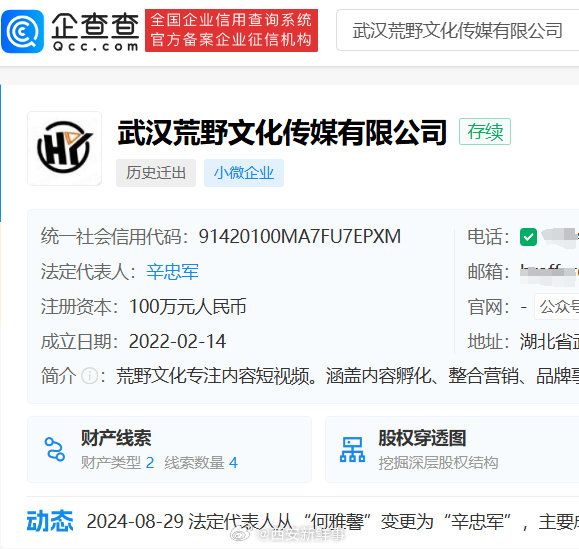Open the HY company logo thumbnail
This screenshot has height=549, width=579.
[65, 148]
